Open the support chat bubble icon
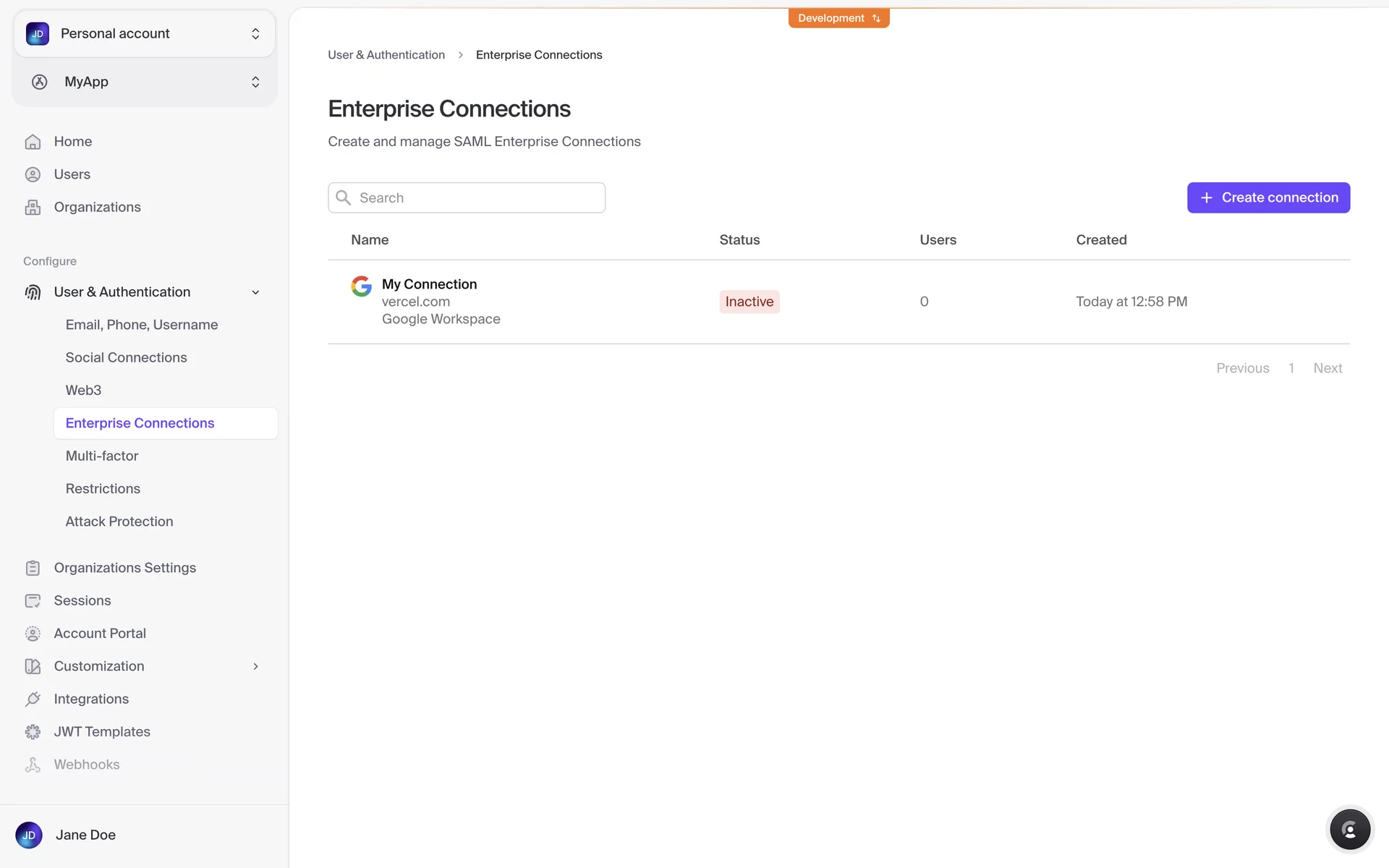 pos(1349,830)
